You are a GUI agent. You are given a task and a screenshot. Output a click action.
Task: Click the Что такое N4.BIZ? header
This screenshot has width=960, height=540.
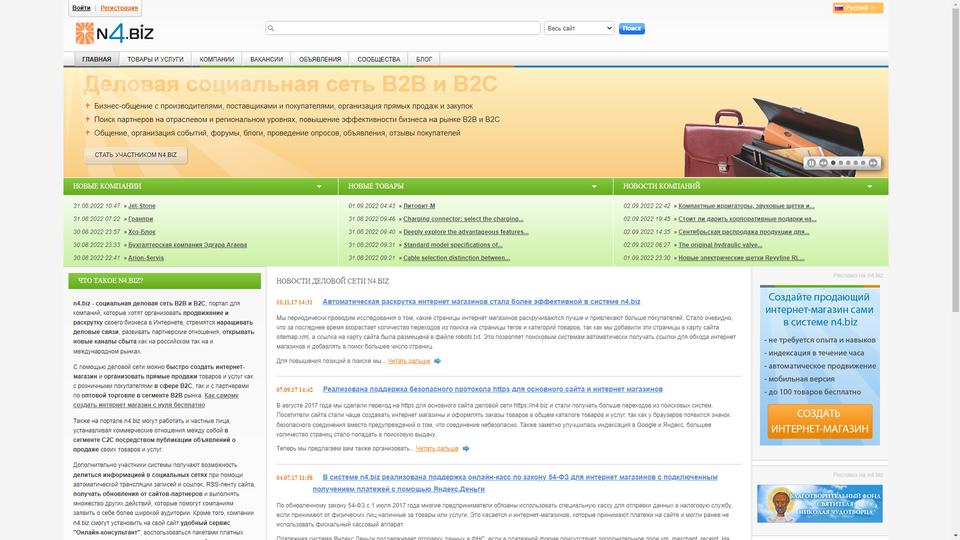coord(164,280)
